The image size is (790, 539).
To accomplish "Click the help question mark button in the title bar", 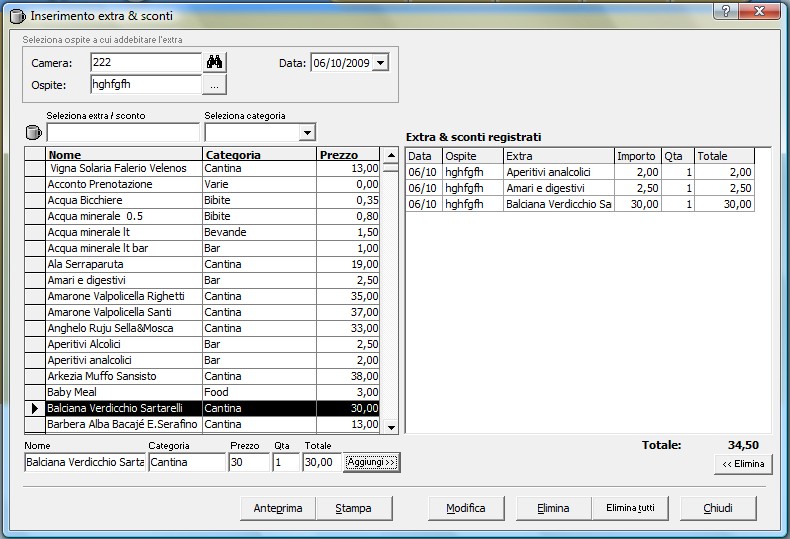I will [726, 11].
